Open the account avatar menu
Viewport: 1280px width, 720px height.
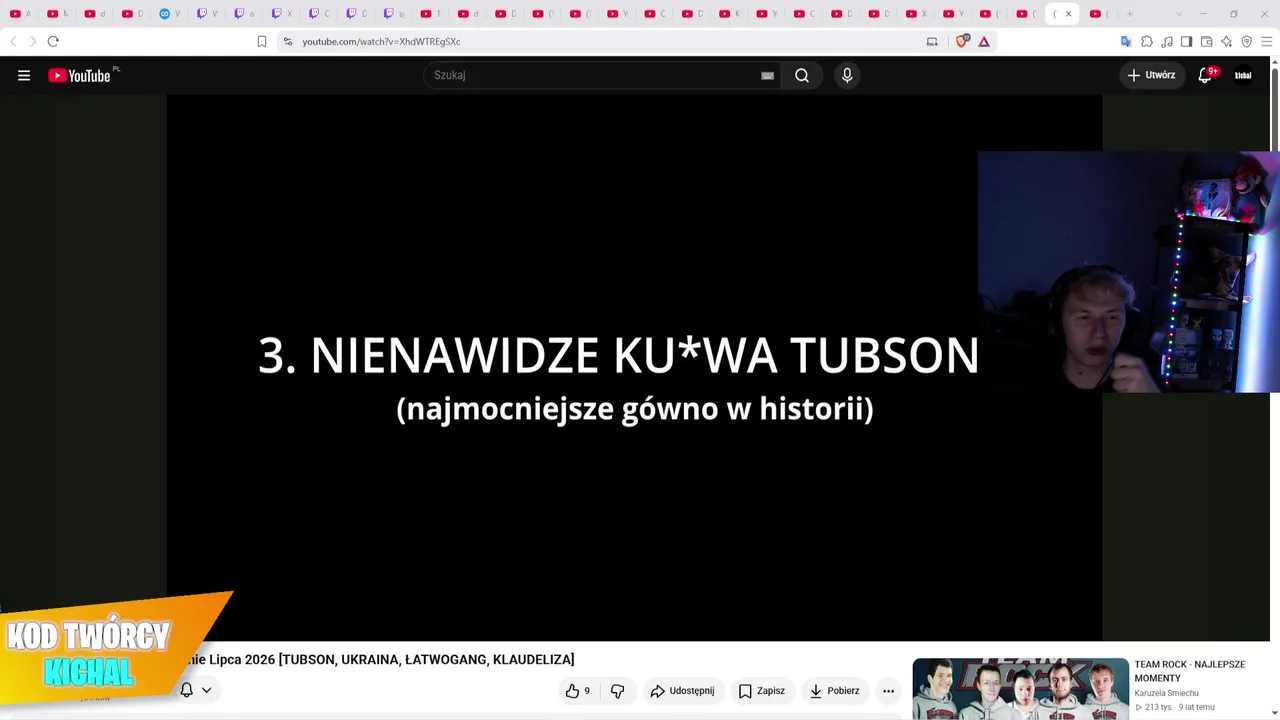click(1243, 75)
